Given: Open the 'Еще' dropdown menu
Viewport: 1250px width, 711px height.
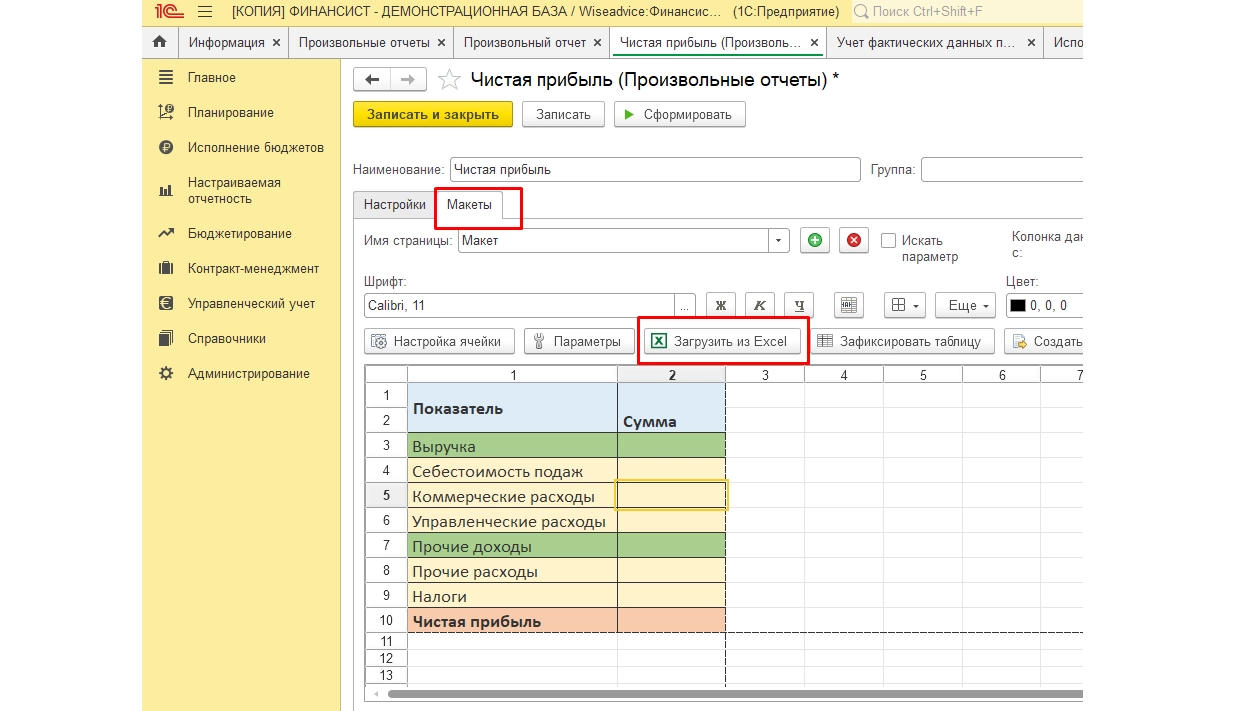Looking at the screenshot, I should [x=969, y=306].
